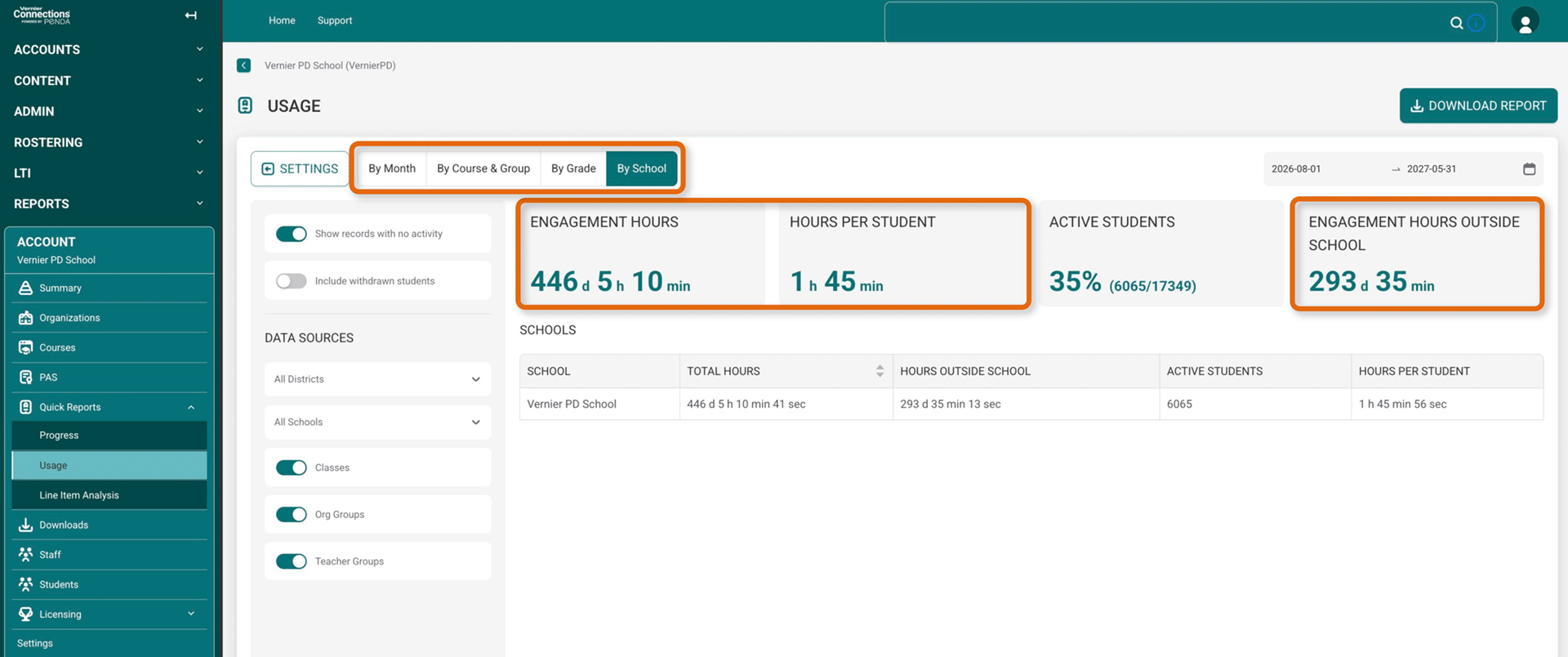Click the Usage page heading icon
Image resolution: width=1568 pixels, height=657 pixels.
[245, 105]
